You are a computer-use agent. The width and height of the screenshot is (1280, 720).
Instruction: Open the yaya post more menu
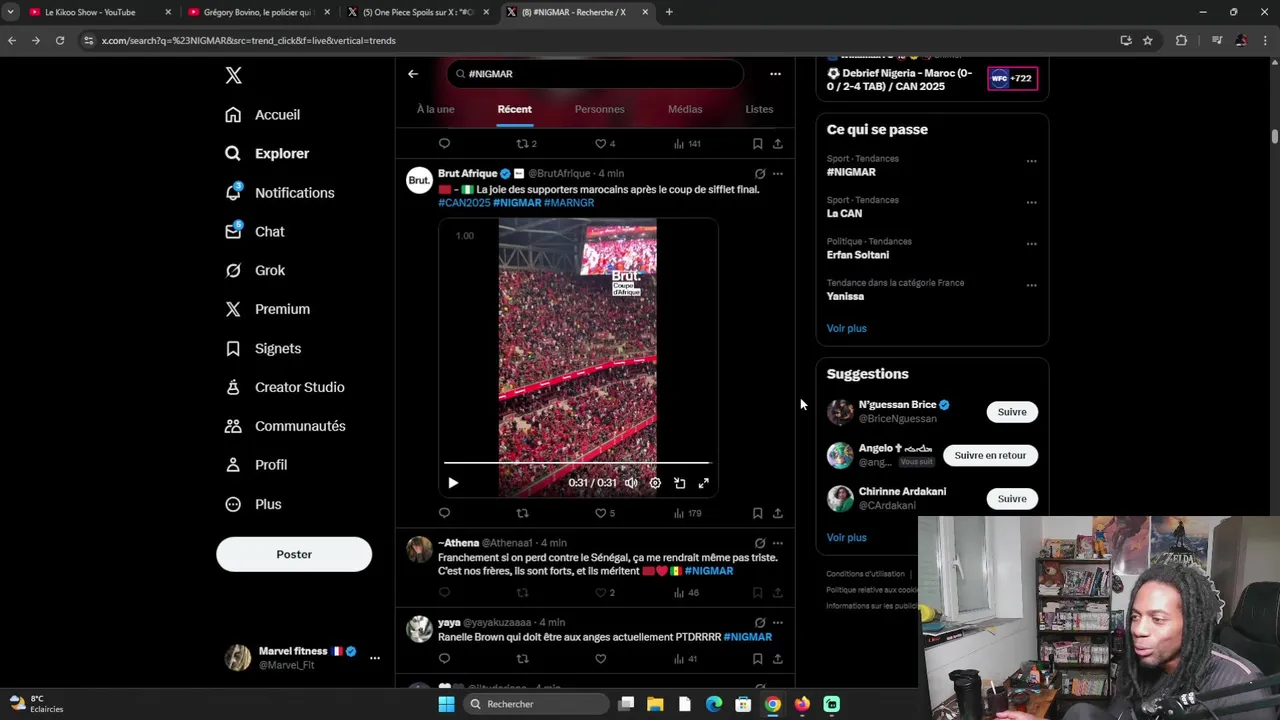pos(778,623)
